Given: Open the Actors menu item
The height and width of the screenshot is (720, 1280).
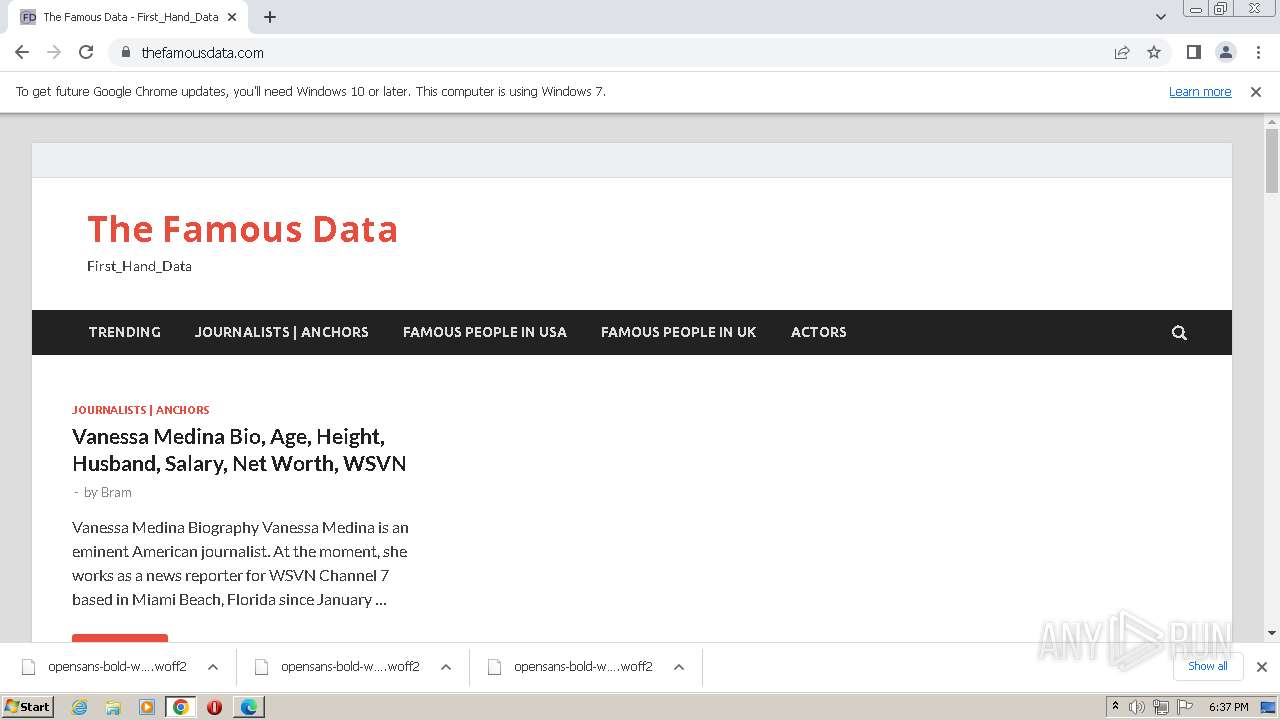Looking at the screenshot, I should [819, 332].
